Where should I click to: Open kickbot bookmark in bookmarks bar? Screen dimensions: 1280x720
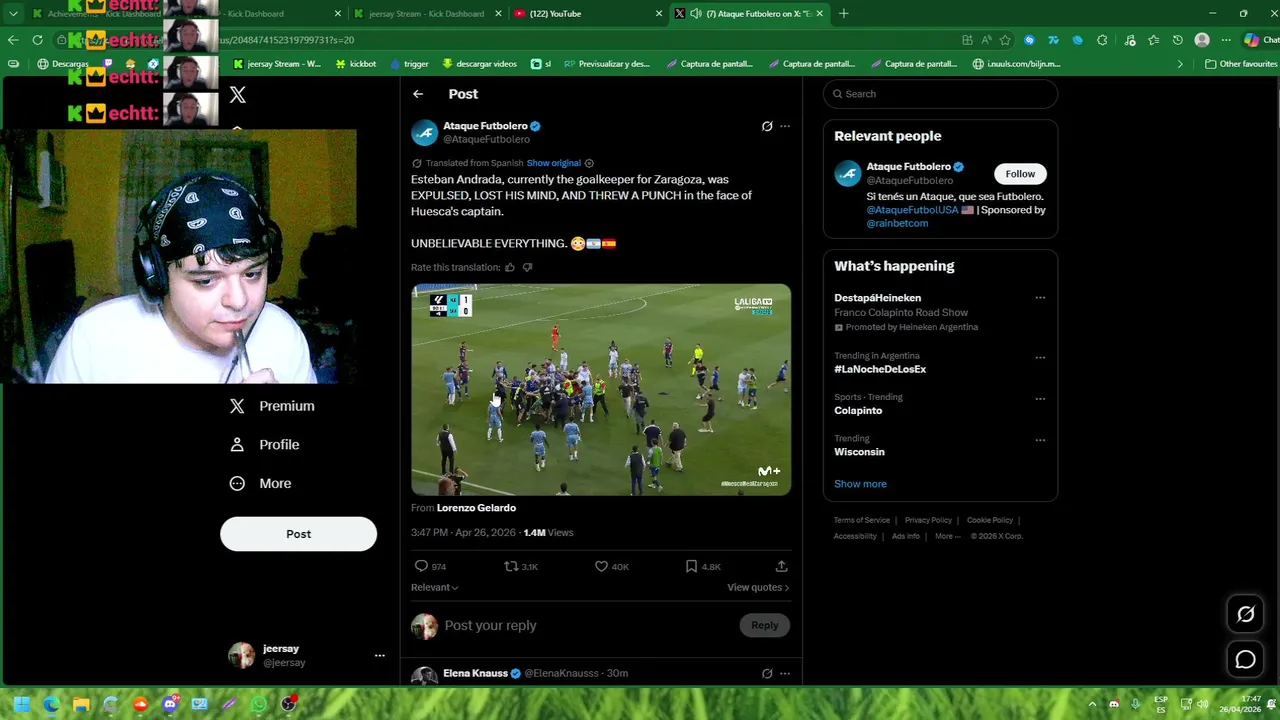tap(355, 64)
